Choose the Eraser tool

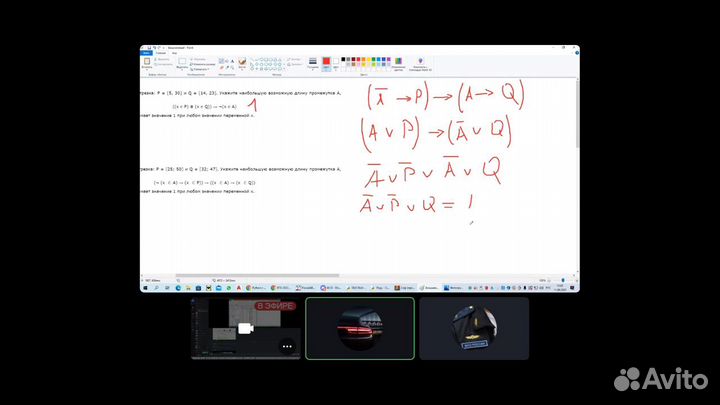(x=220, y=67)
